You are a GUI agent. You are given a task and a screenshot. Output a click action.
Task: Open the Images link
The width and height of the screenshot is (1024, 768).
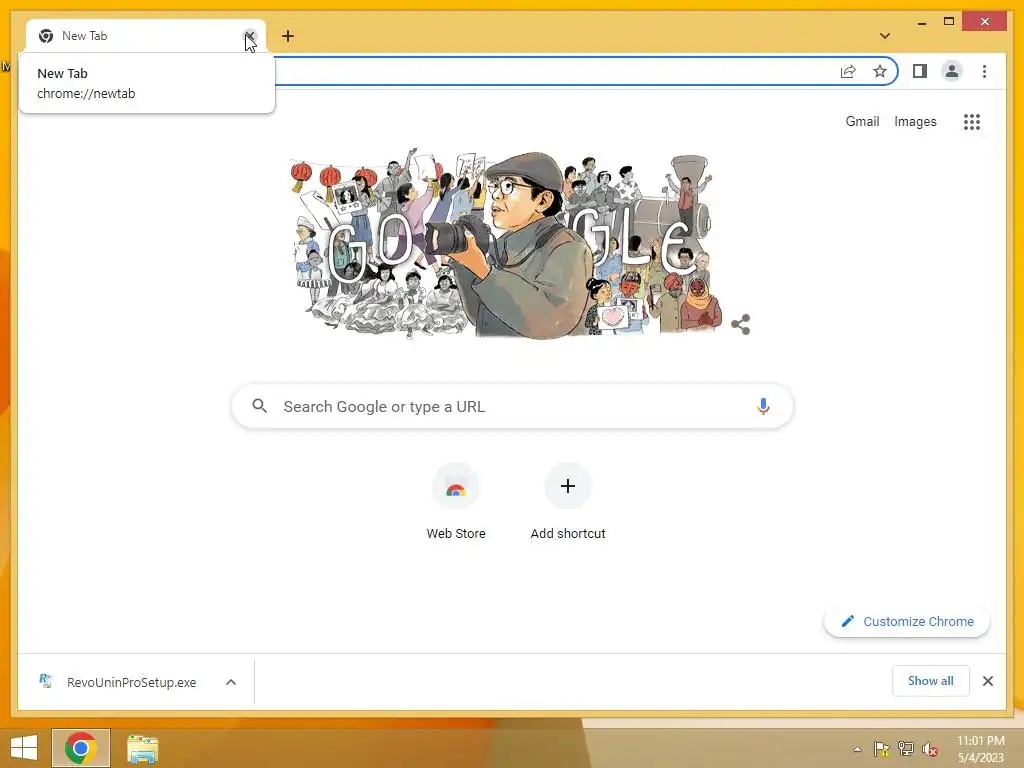coord(915,121)
